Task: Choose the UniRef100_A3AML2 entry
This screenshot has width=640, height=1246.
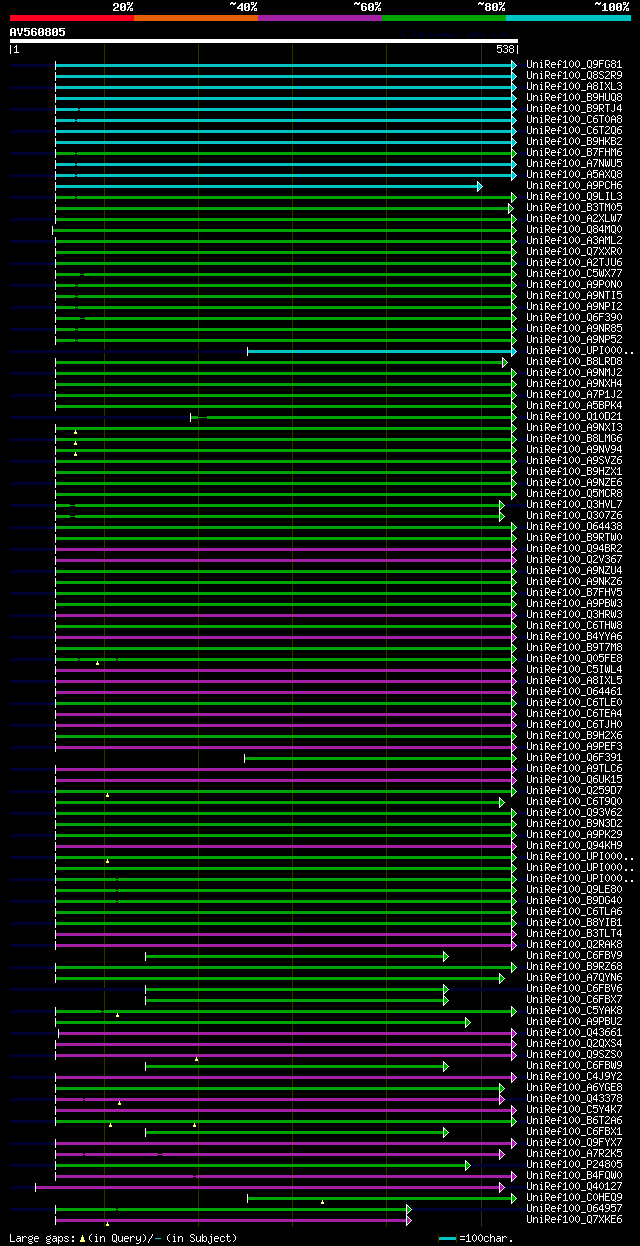Action: (574, 241)
